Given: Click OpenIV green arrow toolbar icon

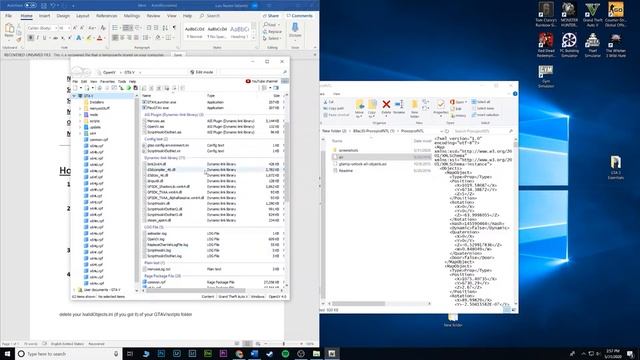Looking at the screenshot, I should click(128, 88).
